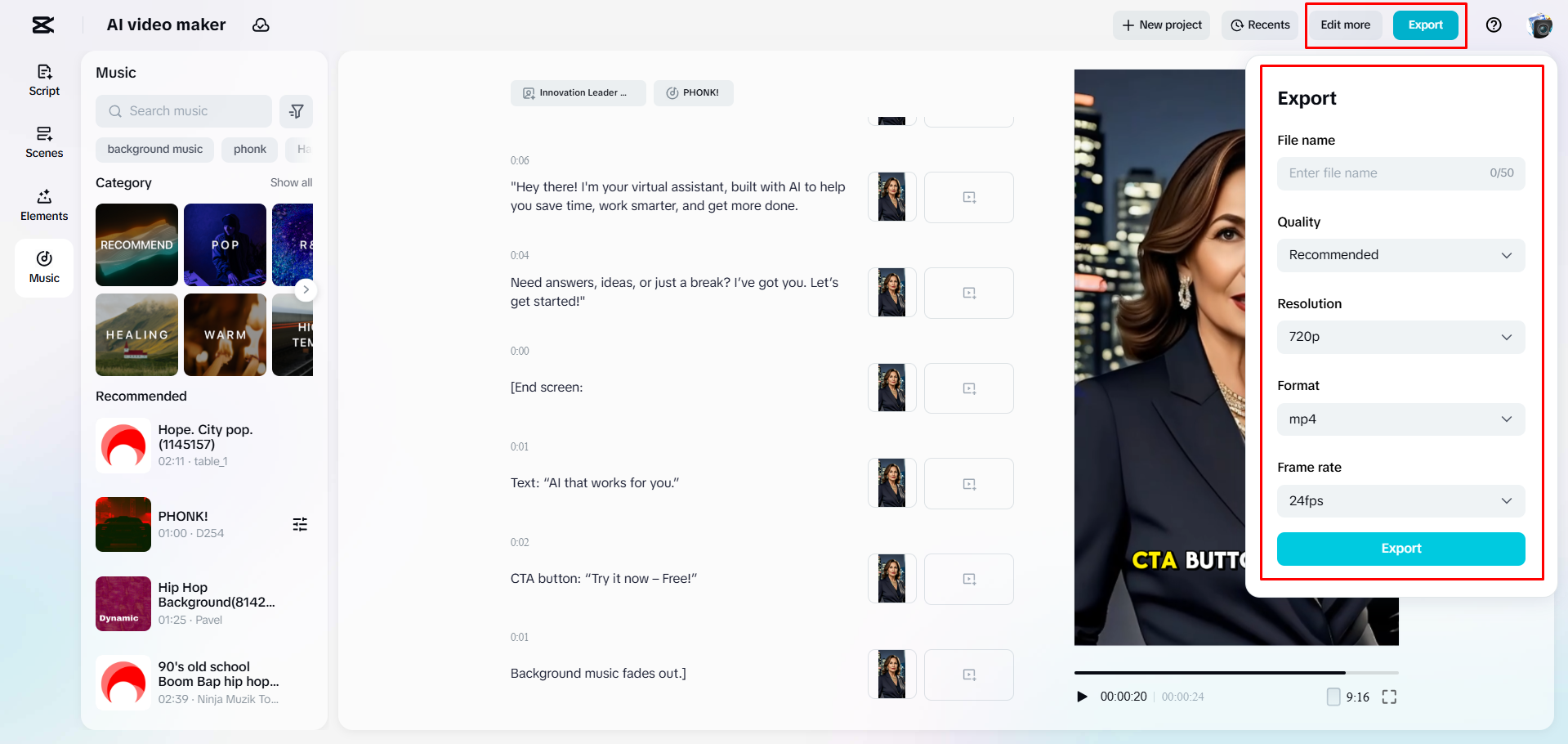Play the PHONK! track thumbnail
The width and height of the screenshot is (1568, 744).
coord(123,525)
